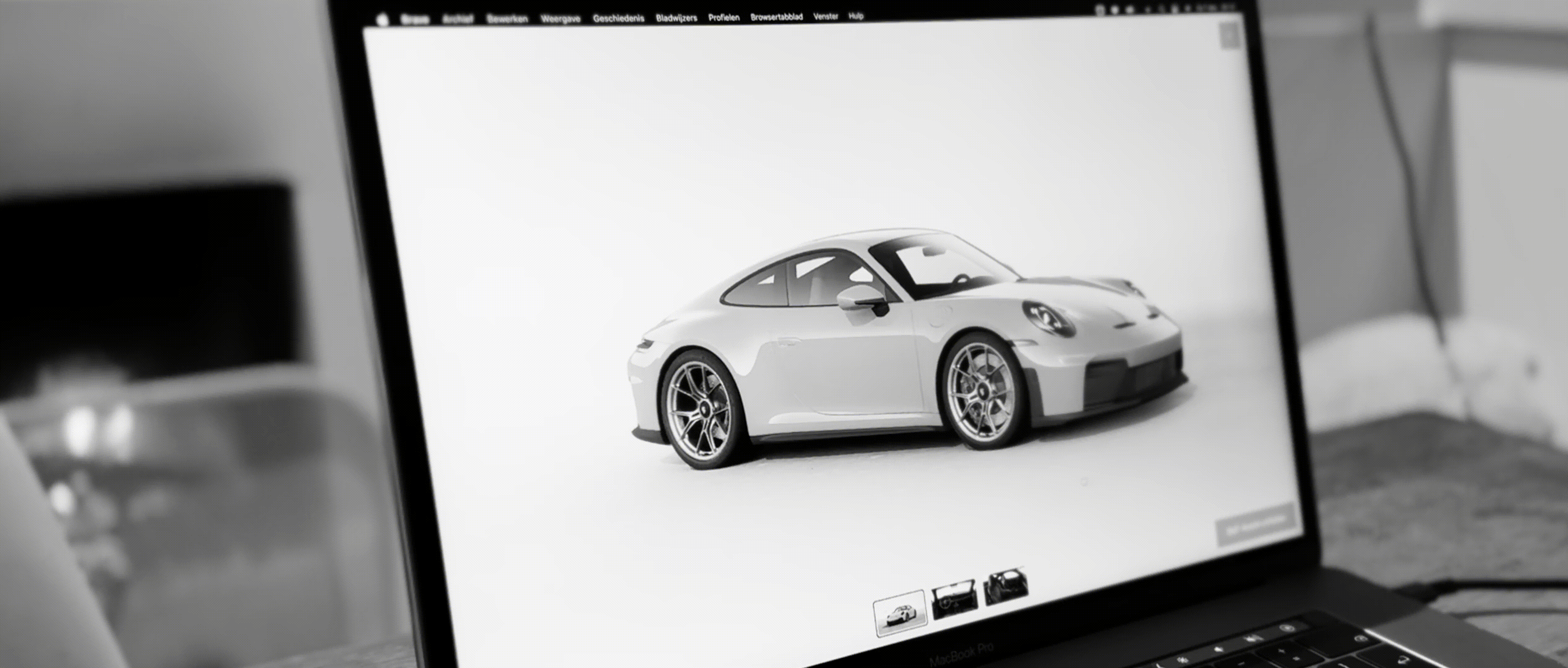
Task: Open the Brave application menu
Action: [415, 19]
